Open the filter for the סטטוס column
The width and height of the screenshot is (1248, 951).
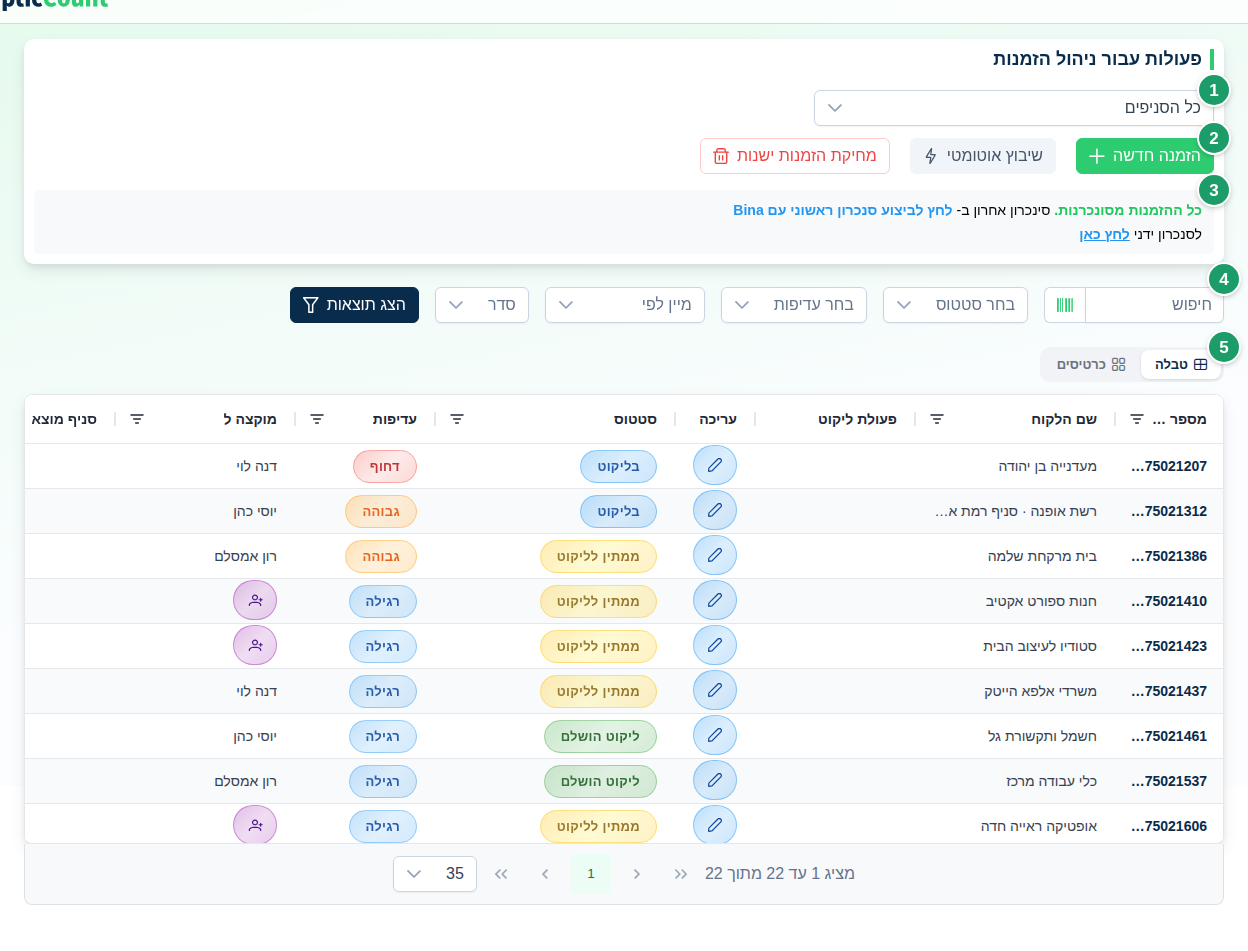[x=457, y=419]
